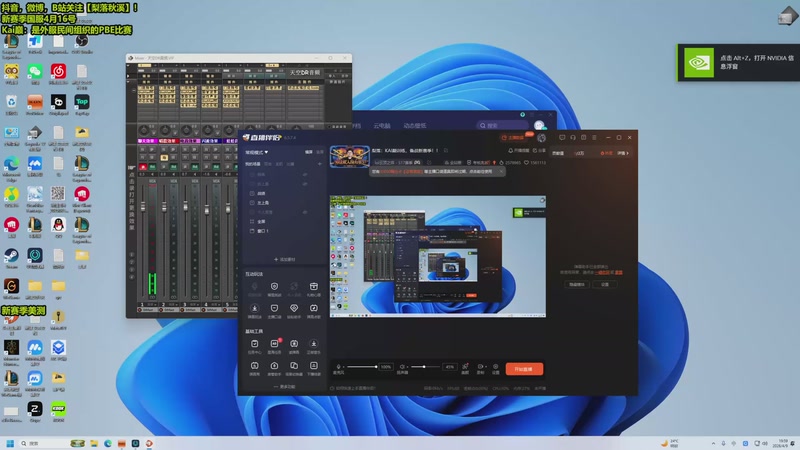Open File Explorer from the taskbar

pyautogui.click(x=94, y=443)
